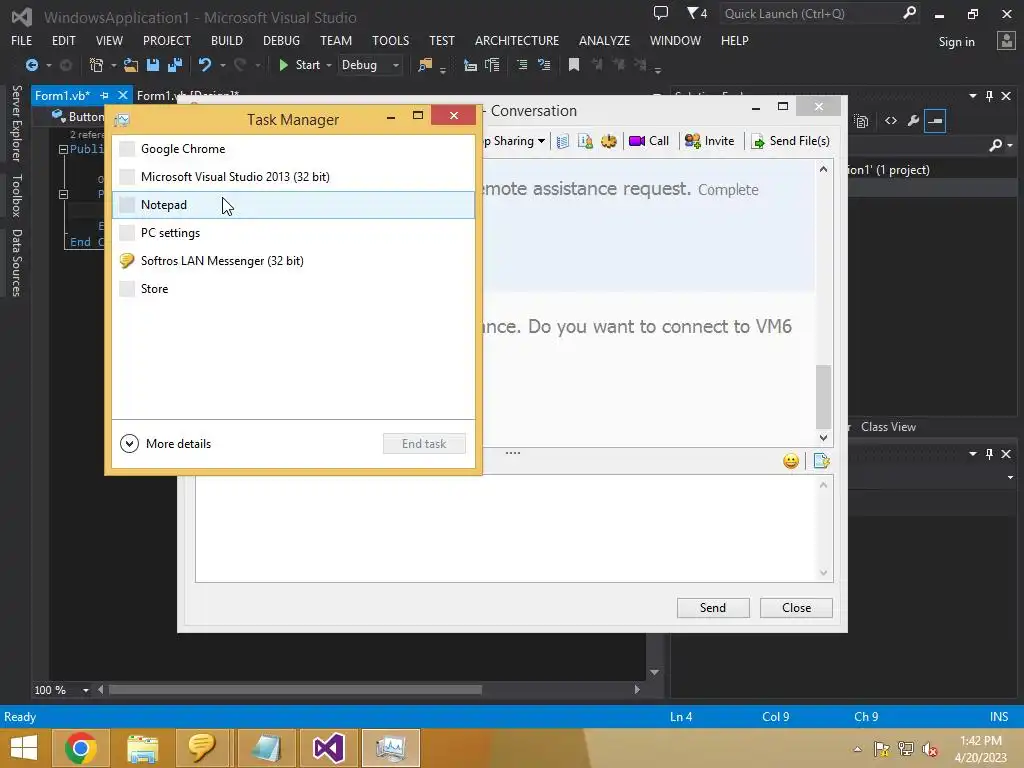
Task: Click Sign in link
Action: coord(956,42)
